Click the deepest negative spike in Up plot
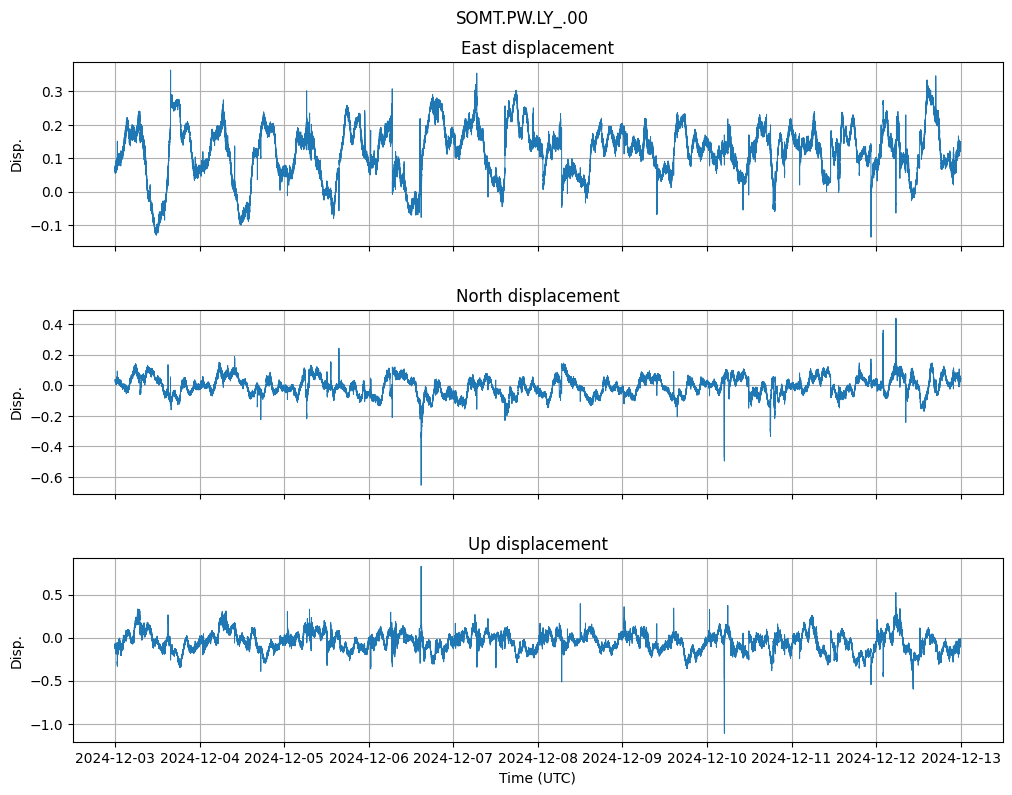 coord(724,730)
